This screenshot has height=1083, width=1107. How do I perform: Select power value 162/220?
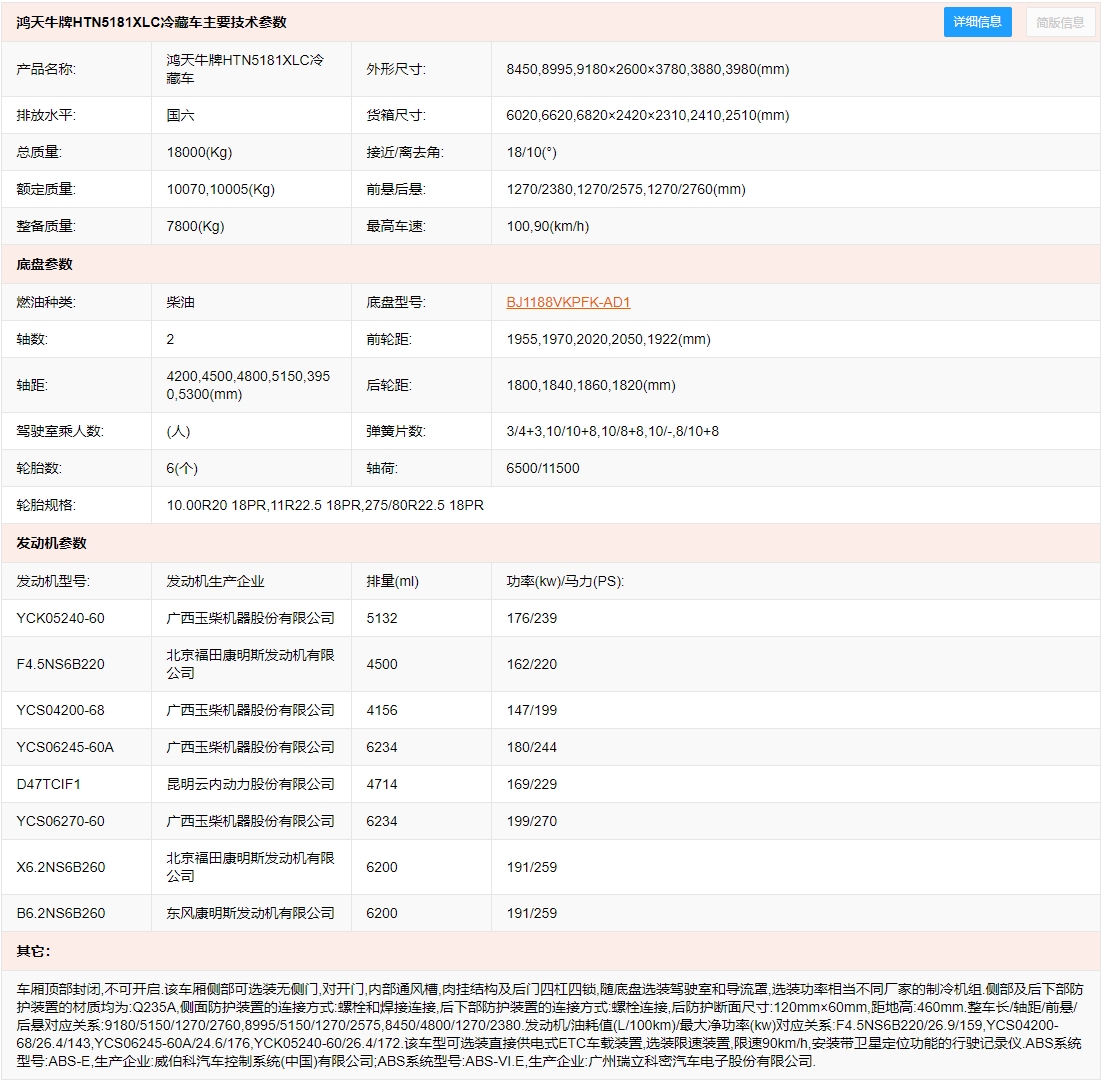point(534,665)
